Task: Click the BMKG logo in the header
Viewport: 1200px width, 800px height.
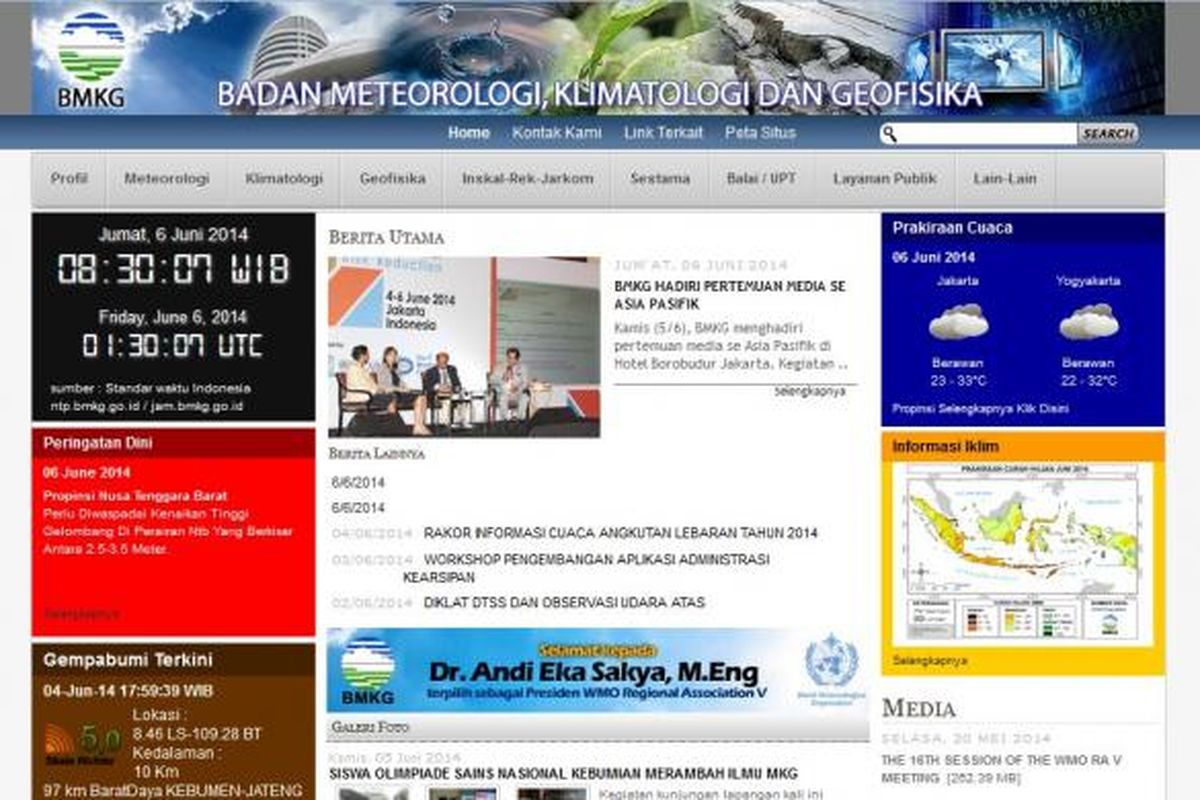Action: click(x=91, y=60)
